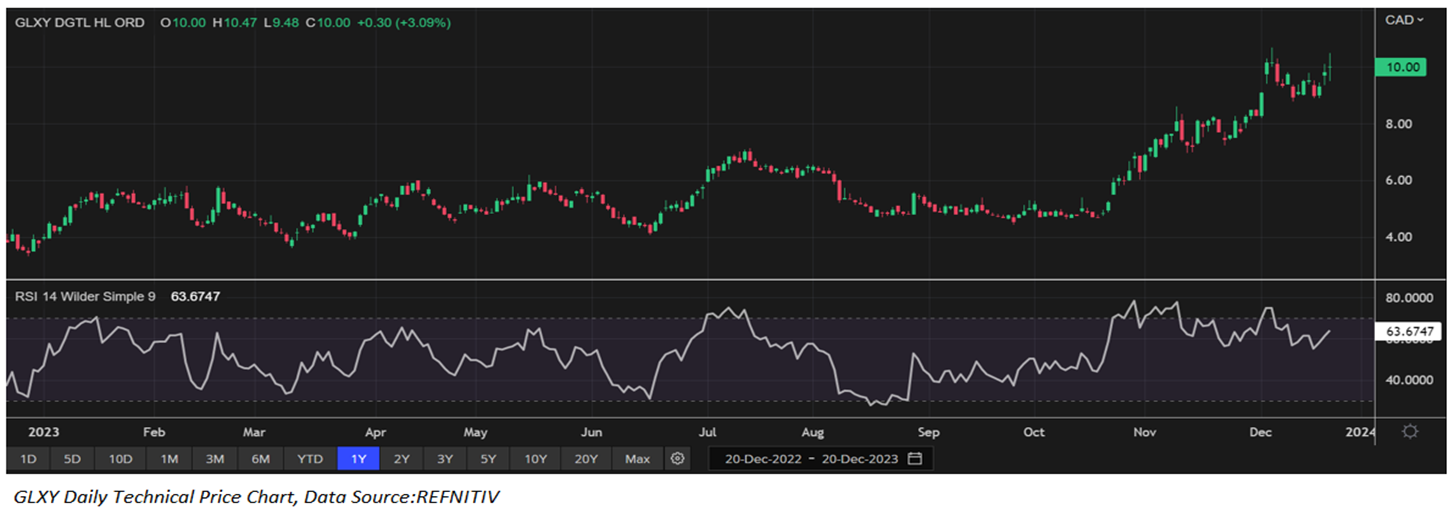Switch to the 5D time range
1454x513 pixels.
[72, 459]
